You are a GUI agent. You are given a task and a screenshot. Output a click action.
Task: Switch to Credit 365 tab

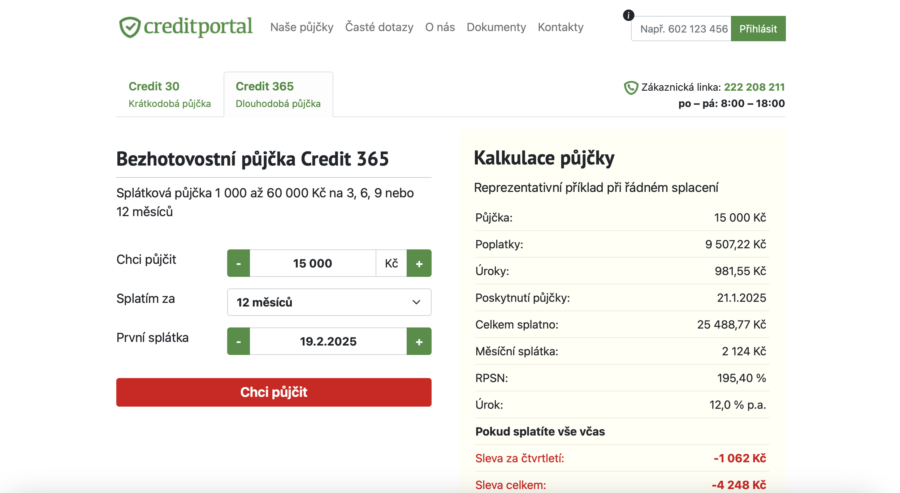tap(278, 94)
